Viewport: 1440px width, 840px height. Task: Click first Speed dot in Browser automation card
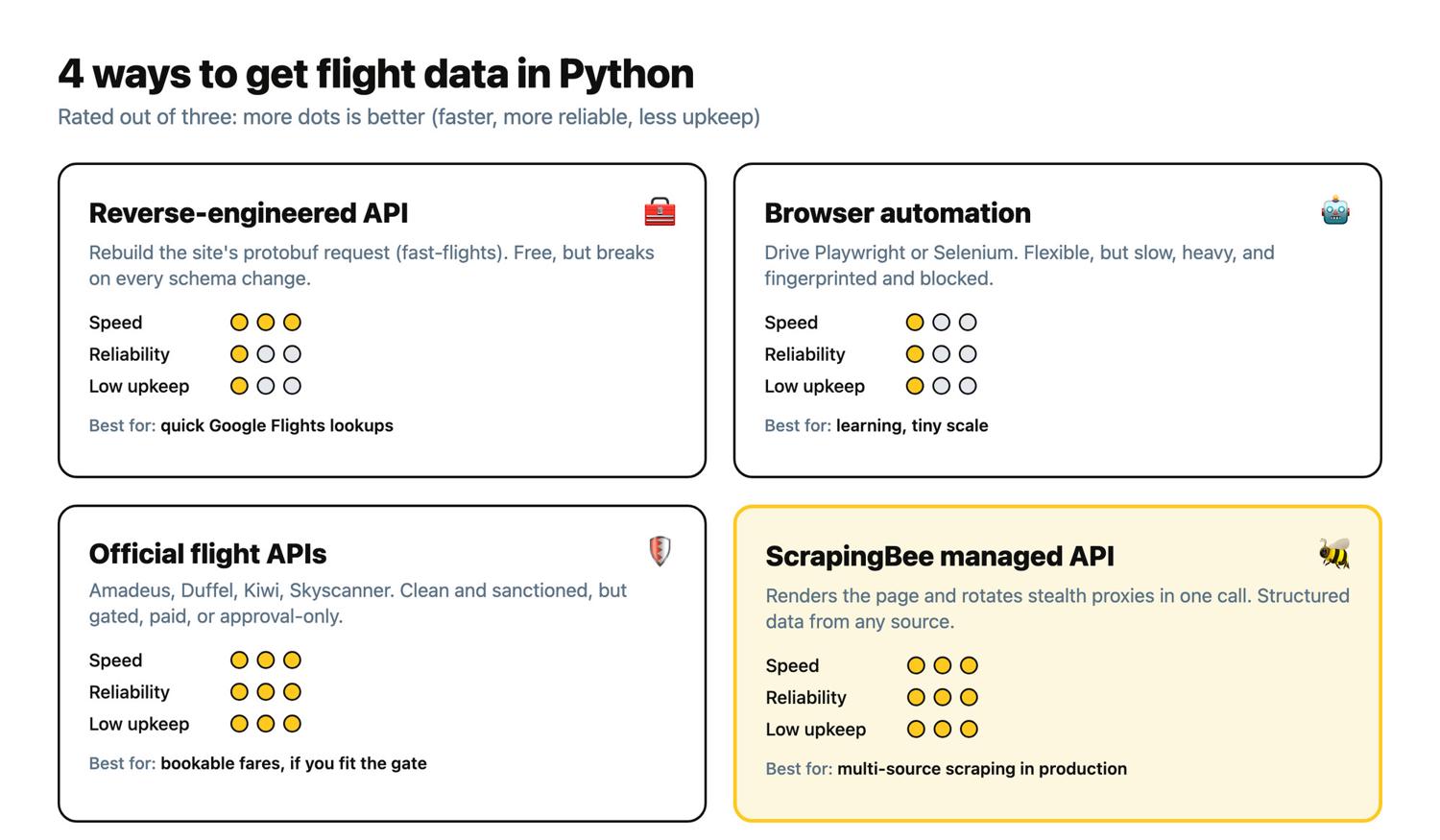915,323
